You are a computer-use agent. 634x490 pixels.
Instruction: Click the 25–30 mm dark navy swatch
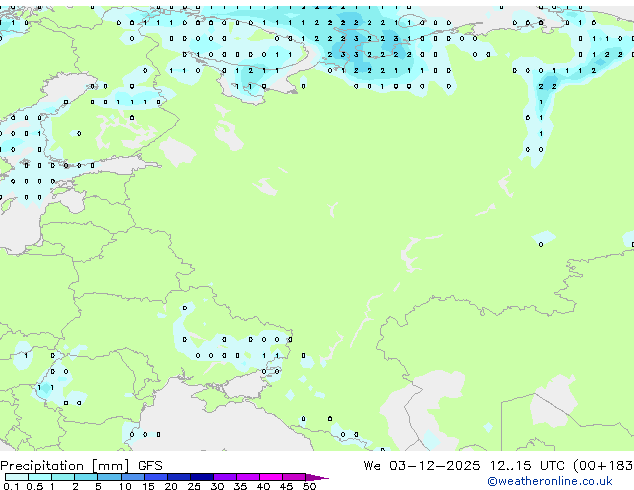(202, 477)
